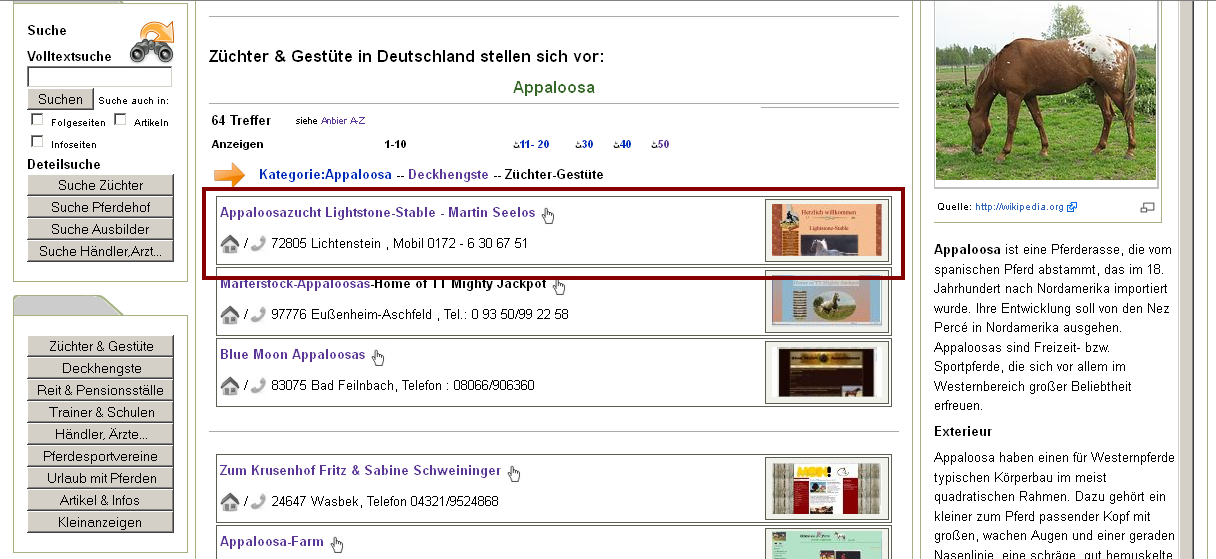
Task: Click the hand pointer icon beside Blue Moon Appaloosas
Action: pyautogui.click(x=378, y=357)
